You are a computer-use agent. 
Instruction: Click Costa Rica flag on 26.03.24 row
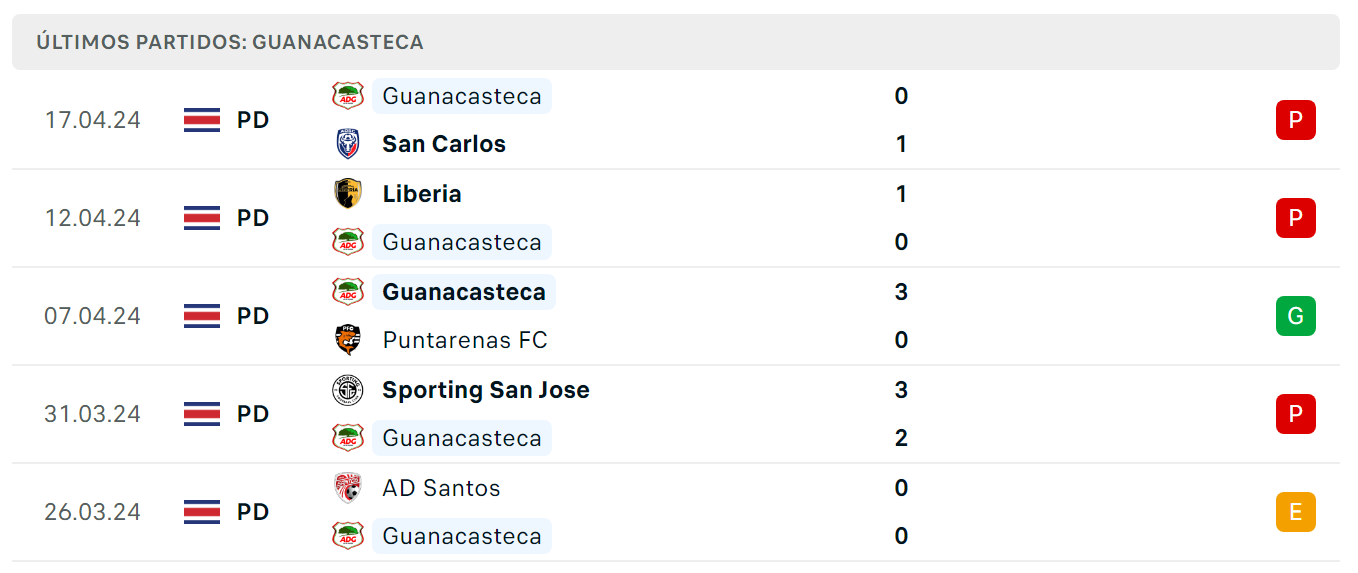click(x=202, y=512)
